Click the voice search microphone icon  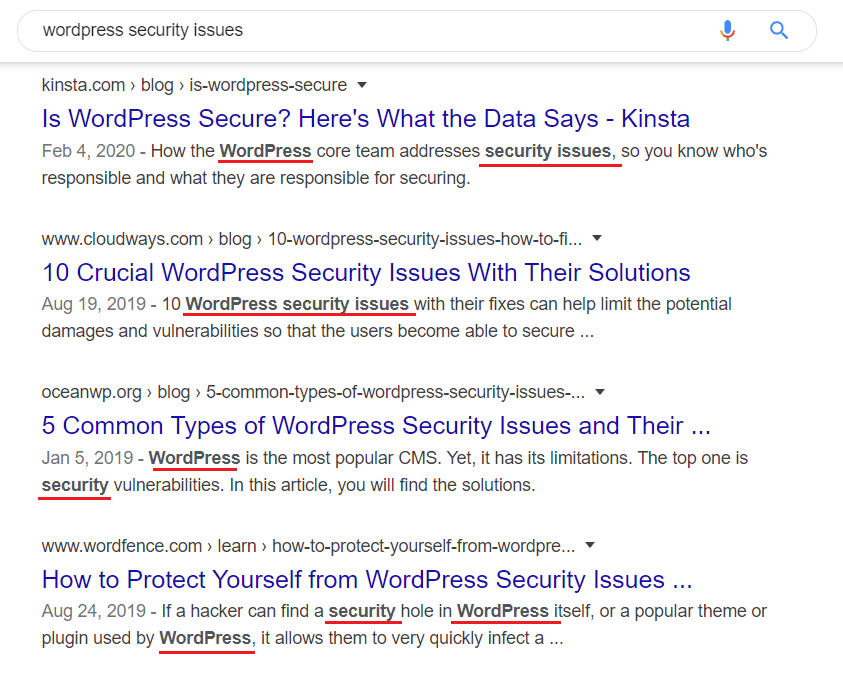tap(727, 31)
